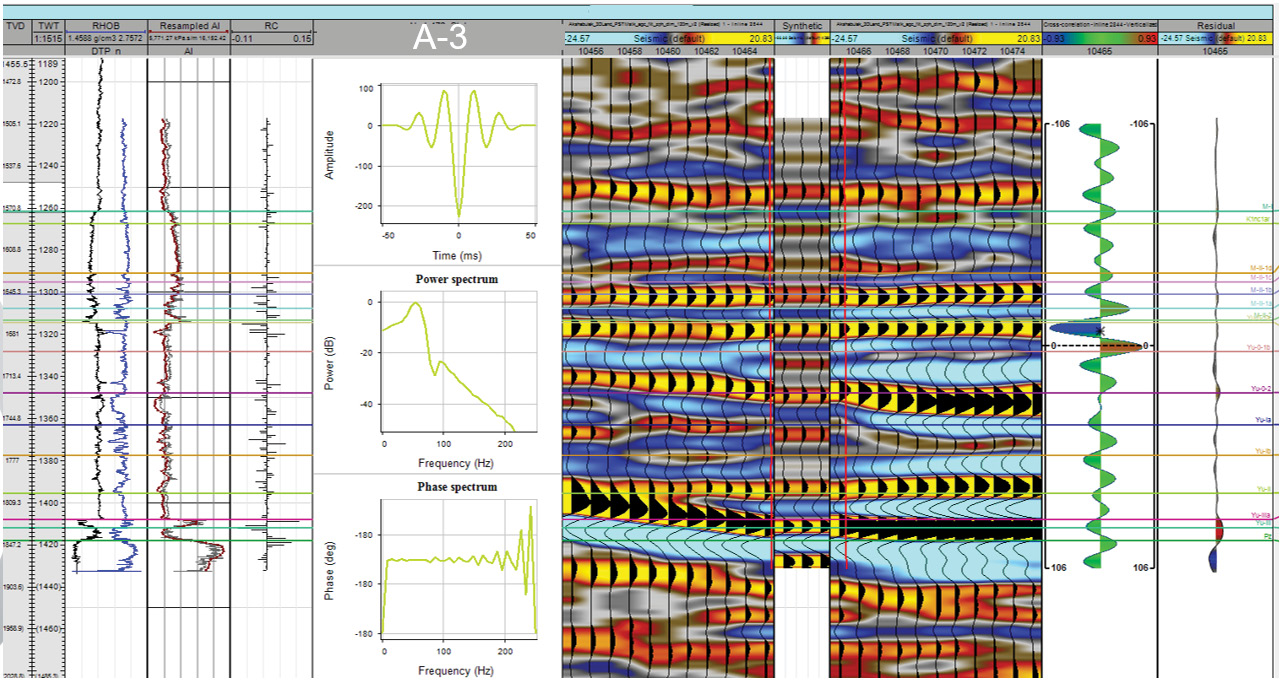Click the RC track header
1280x685 pixels.
click(x=271, y=25)
